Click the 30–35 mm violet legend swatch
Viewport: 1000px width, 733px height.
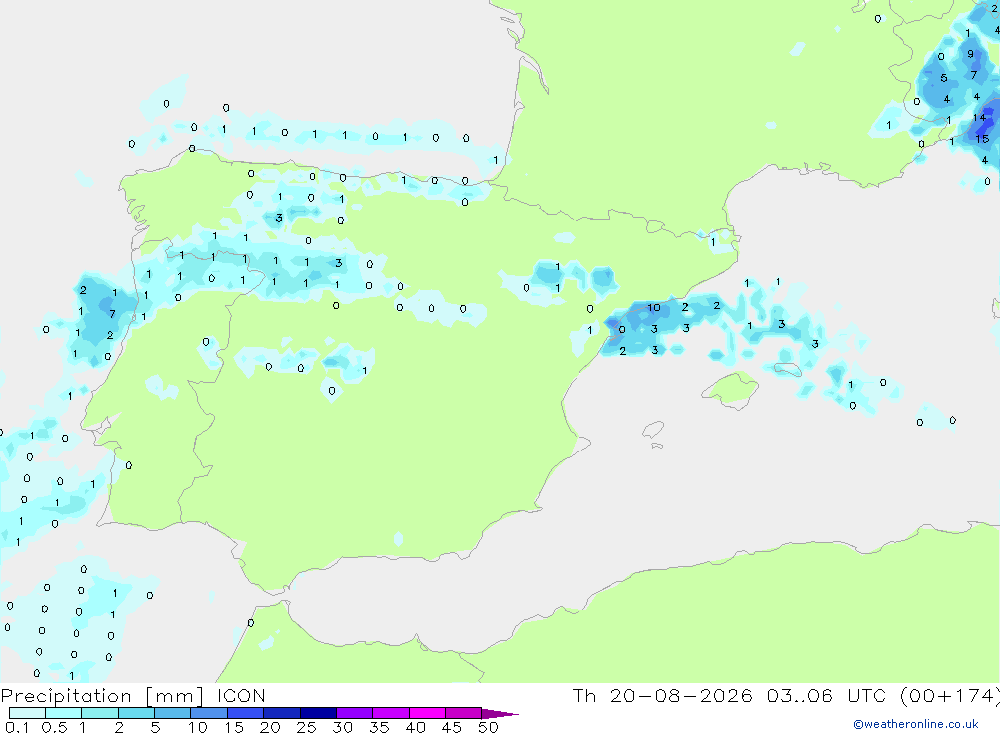click(355, 713)
